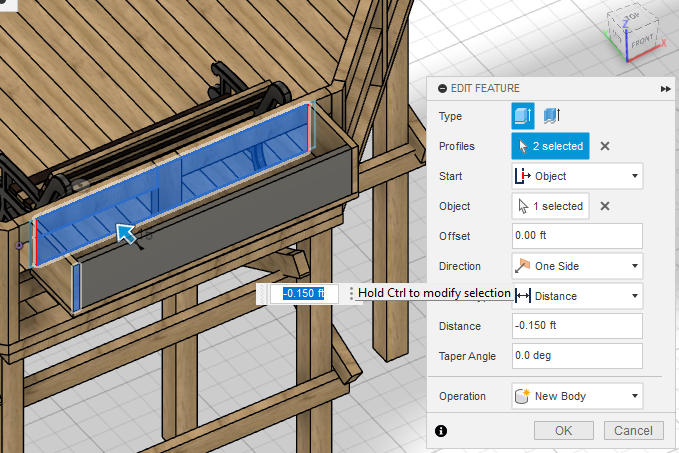Click the Taper Angle 0.0 deg field
The image size is (679, 453).
point(577,356)
